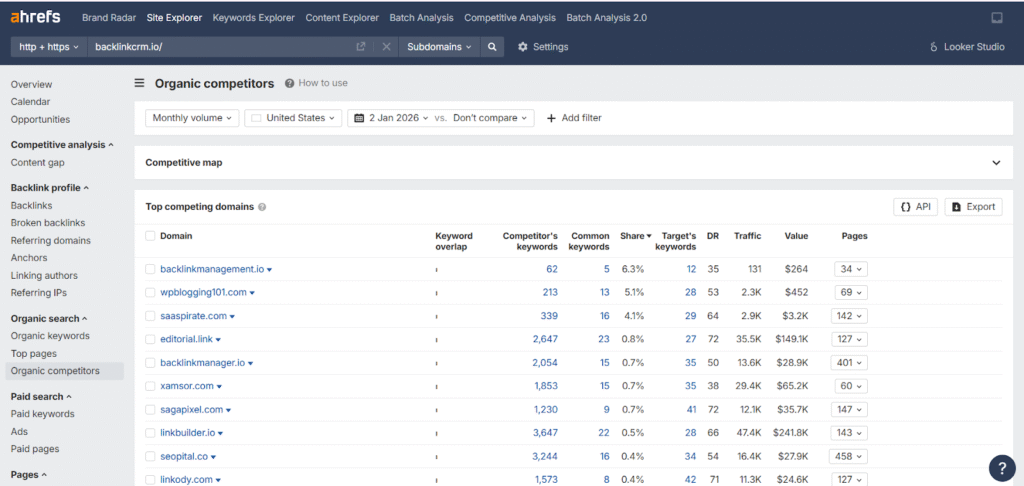Open the Subdomains mode dropdown

439,47
